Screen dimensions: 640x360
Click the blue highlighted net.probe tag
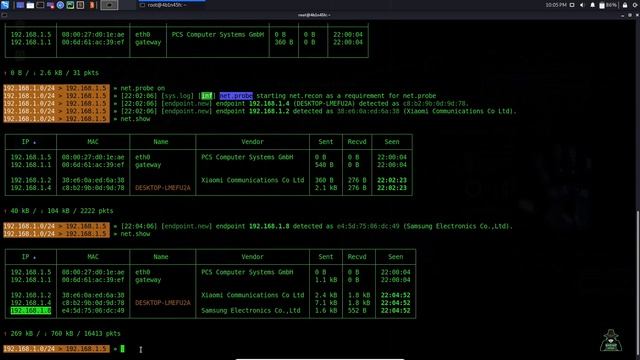[x=236, y=96]
